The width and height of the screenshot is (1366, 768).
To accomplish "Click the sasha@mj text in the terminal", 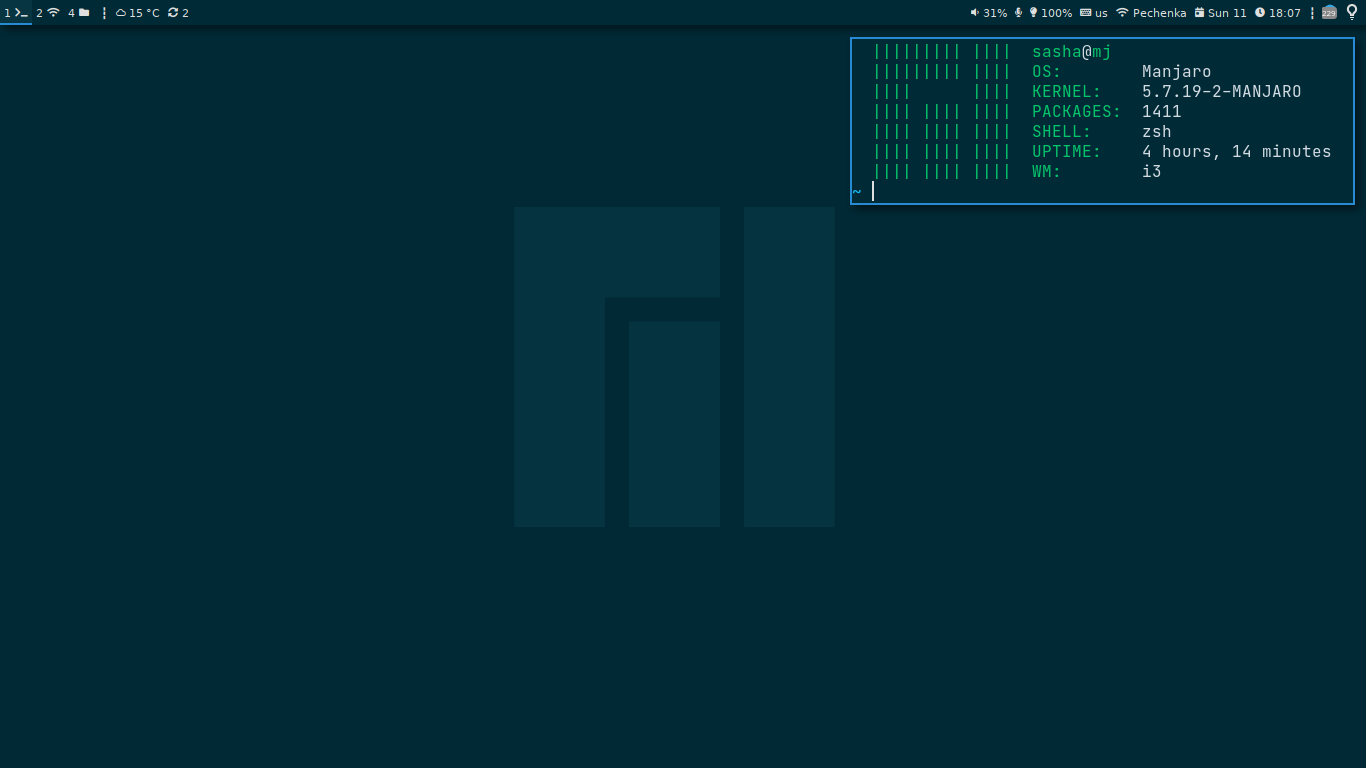I will click(1071, 52).
